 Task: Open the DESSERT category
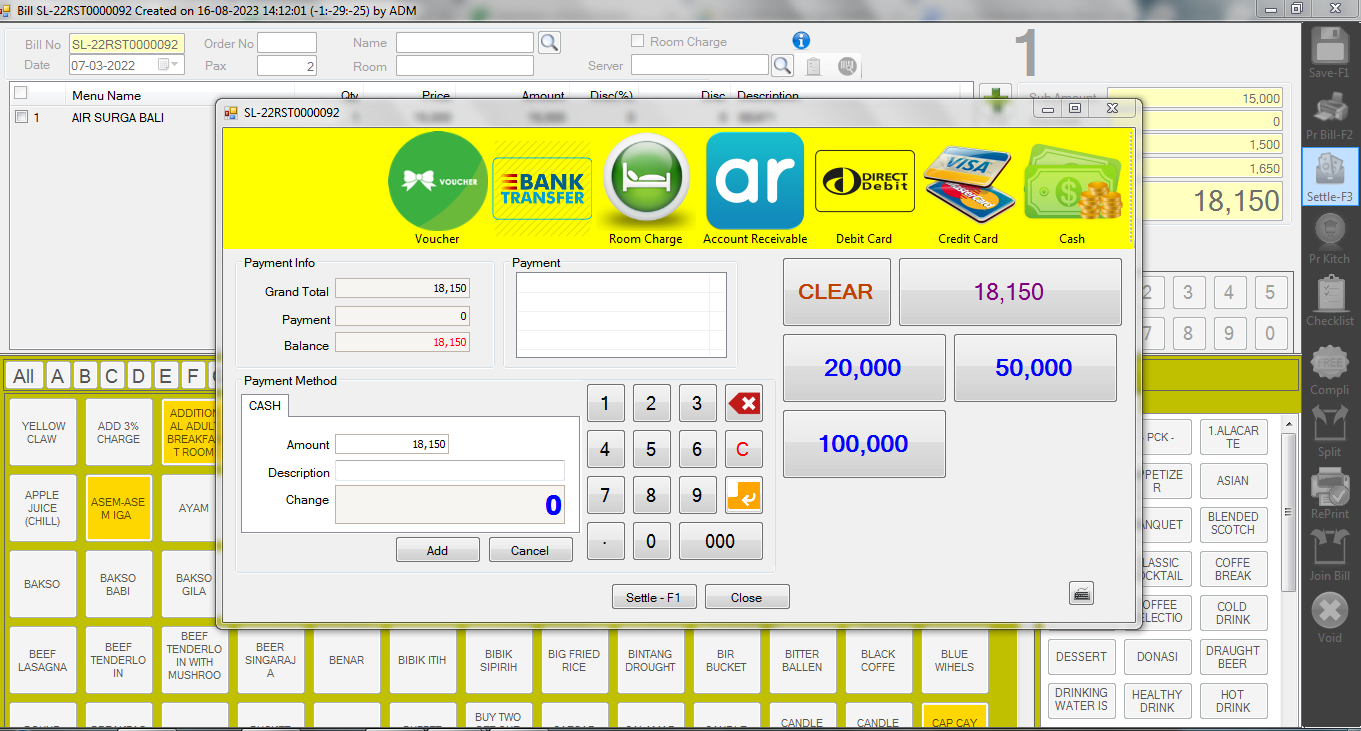point(1081,657)
